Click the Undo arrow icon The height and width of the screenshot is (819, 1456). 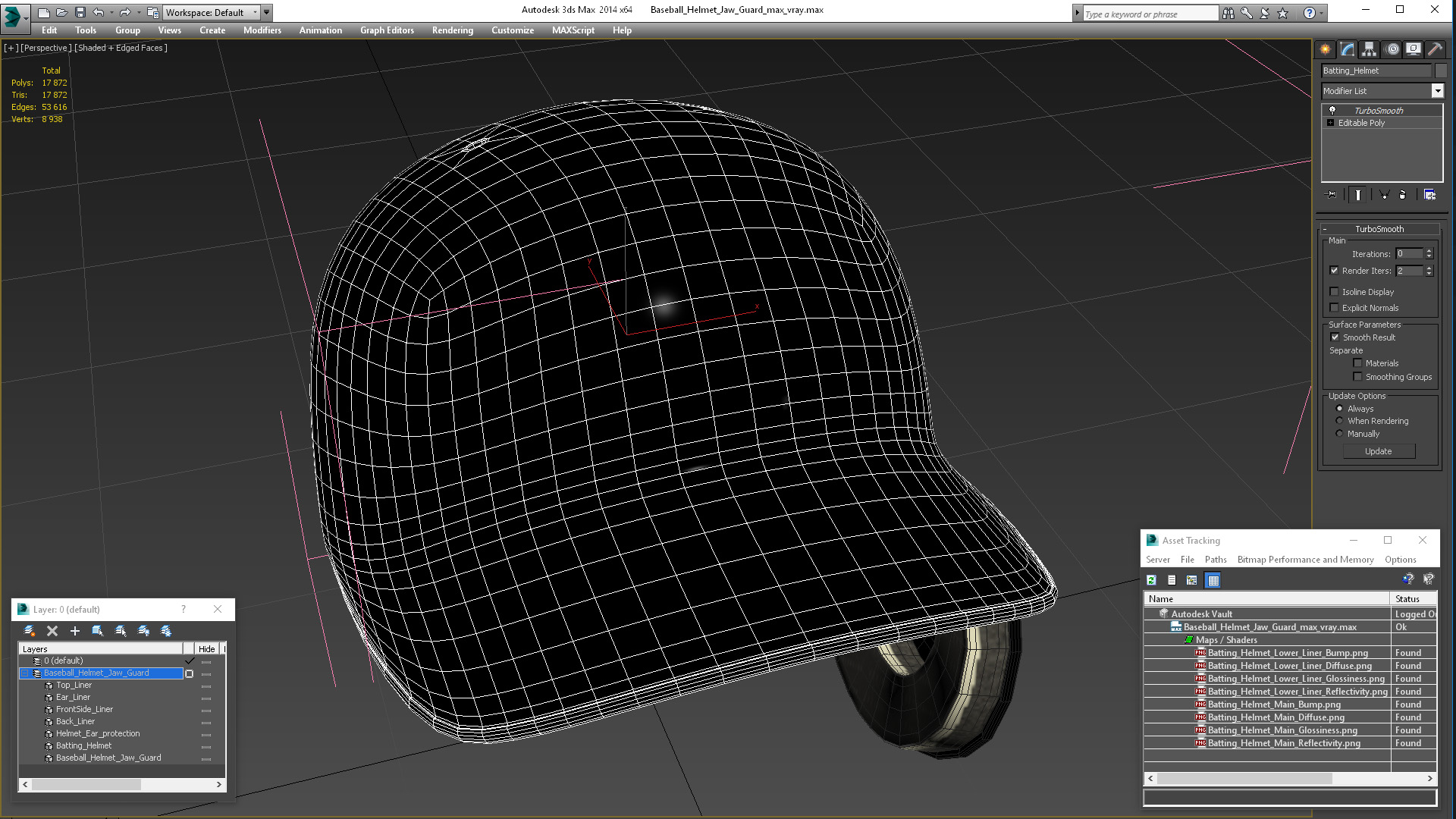[x=99, y=12]
